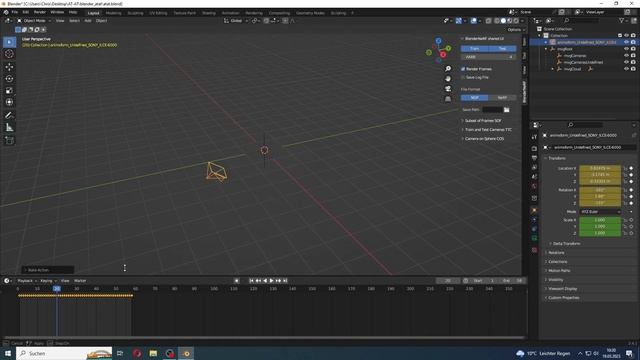Select the Select Box tool in the toolbar
The image size is (640, 360).
[9, 42]
